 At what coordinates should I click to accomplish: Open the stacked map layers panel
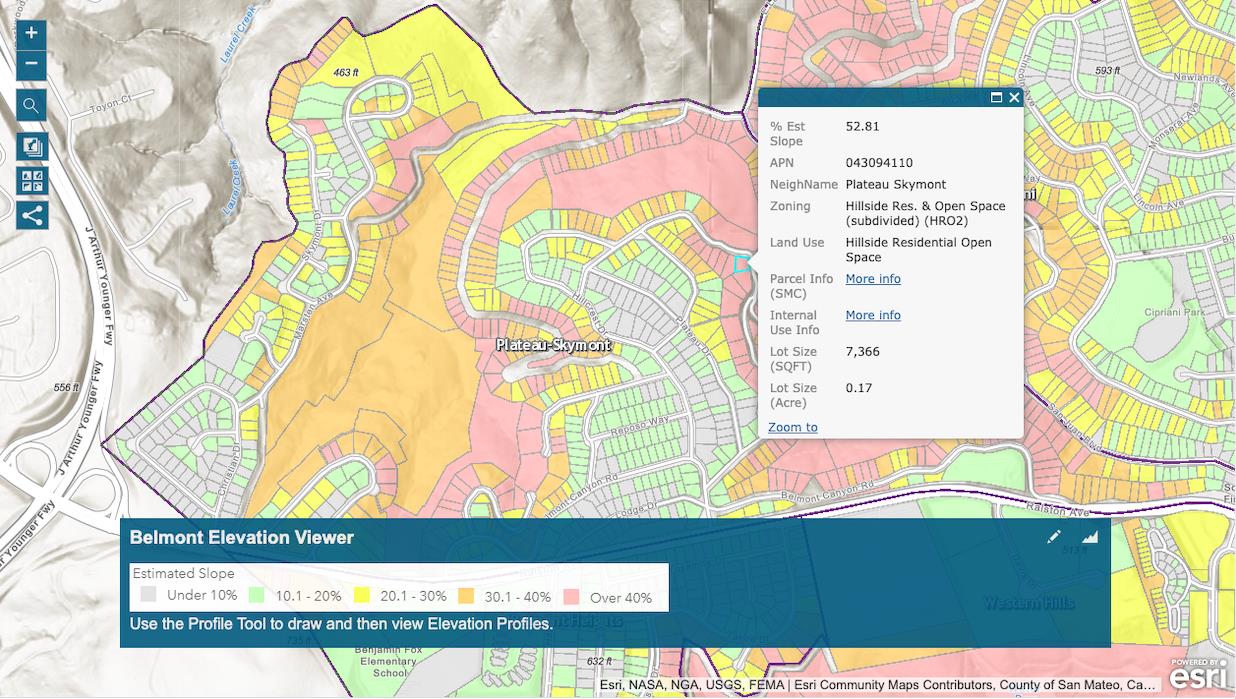point(32,147)
